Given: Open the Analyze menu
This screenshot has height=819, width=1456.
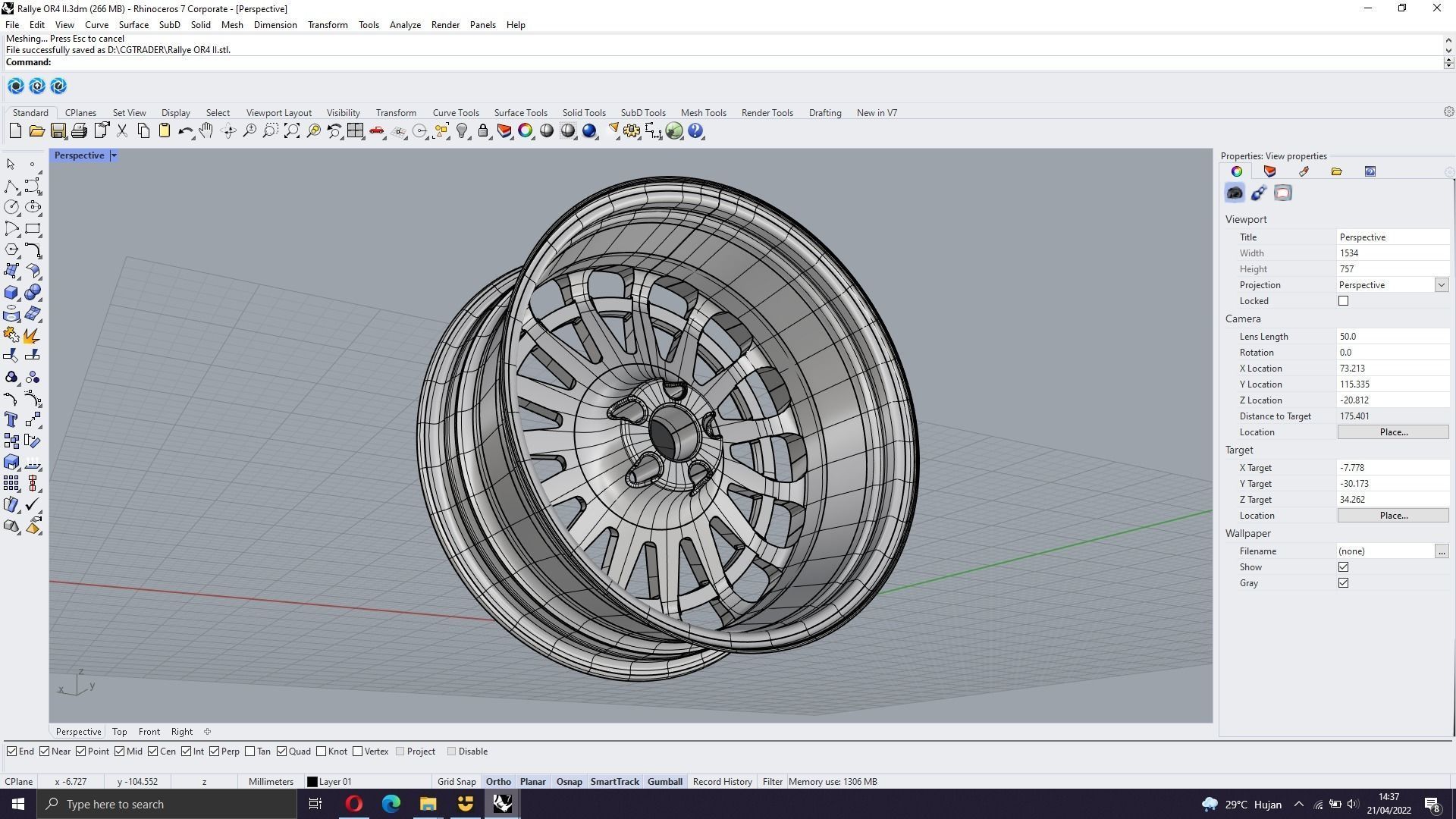Looking at the screenshot, I should (x=405, y=25).
